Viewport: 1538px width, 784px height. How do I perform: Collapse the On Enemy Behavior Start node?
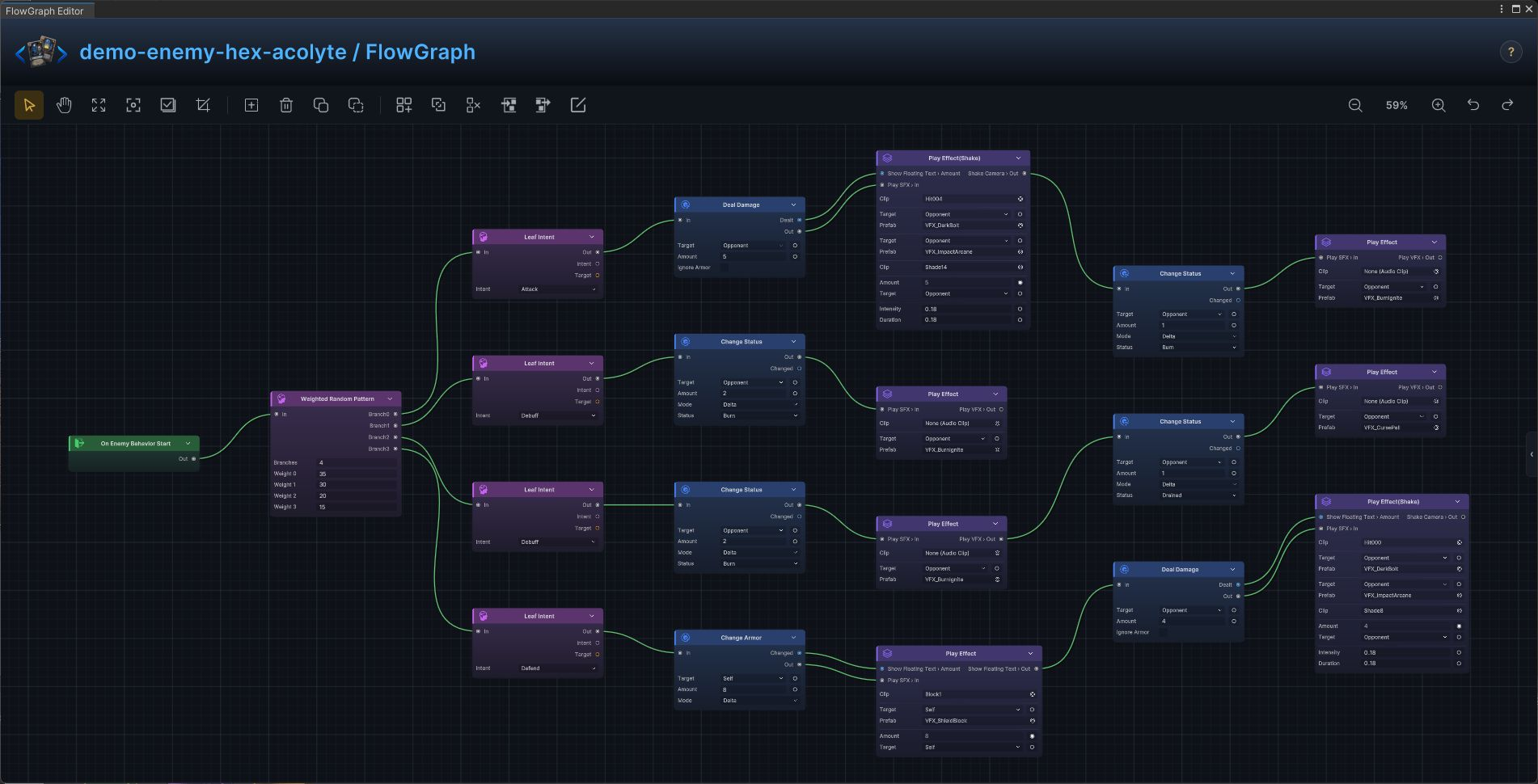188,443
